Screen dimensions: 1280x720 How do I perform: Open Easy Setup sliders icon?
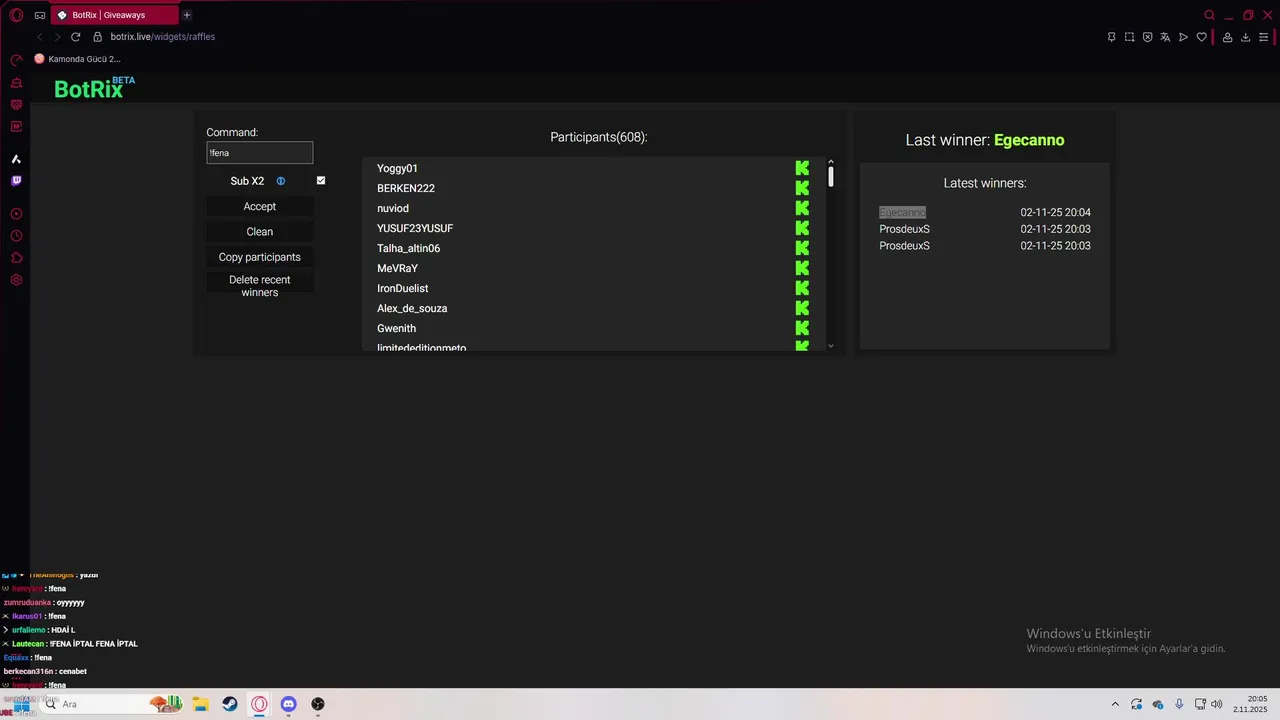(x=1264, y=37)
